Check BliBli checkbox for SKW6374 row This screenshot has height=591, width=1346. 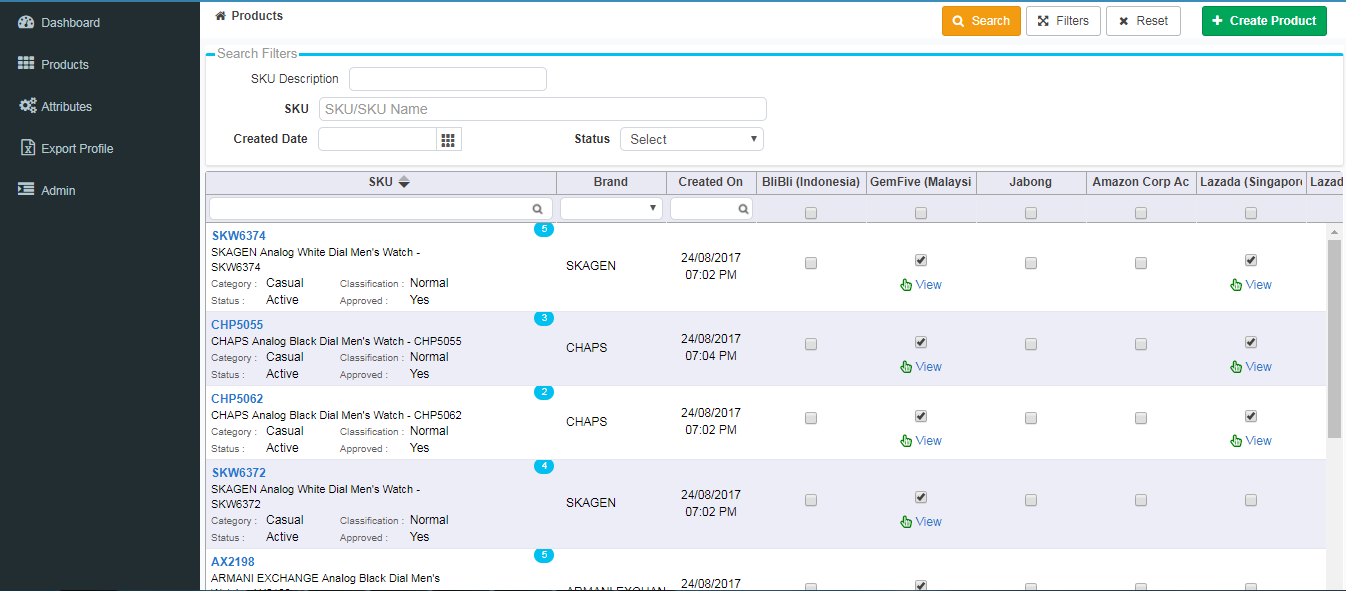(811, 263)
